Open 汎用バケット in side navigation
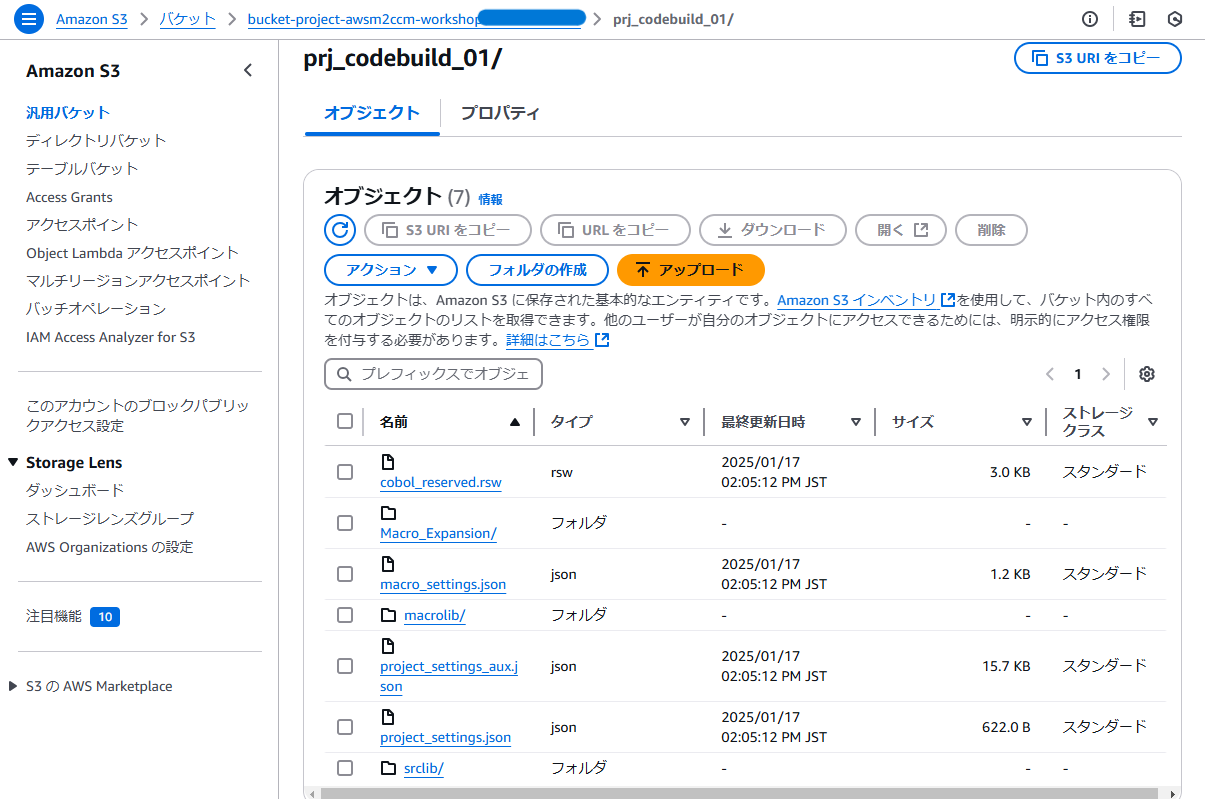This screenshot has width=1205, height=799. pos(68,113)
